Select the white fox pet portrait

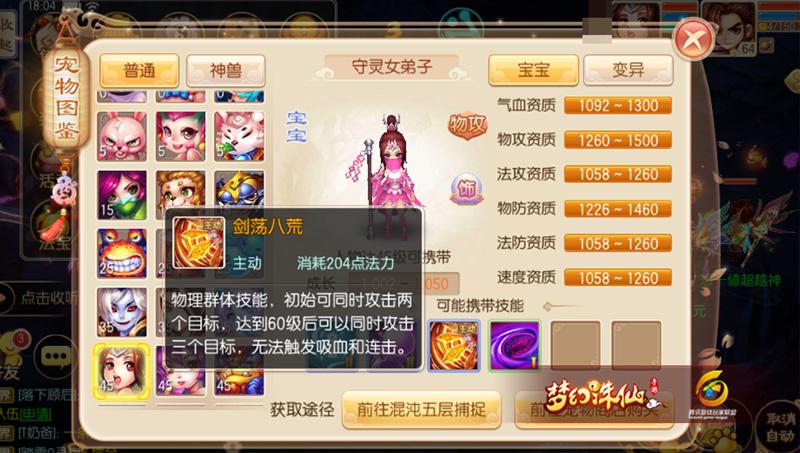pos(239,136)
